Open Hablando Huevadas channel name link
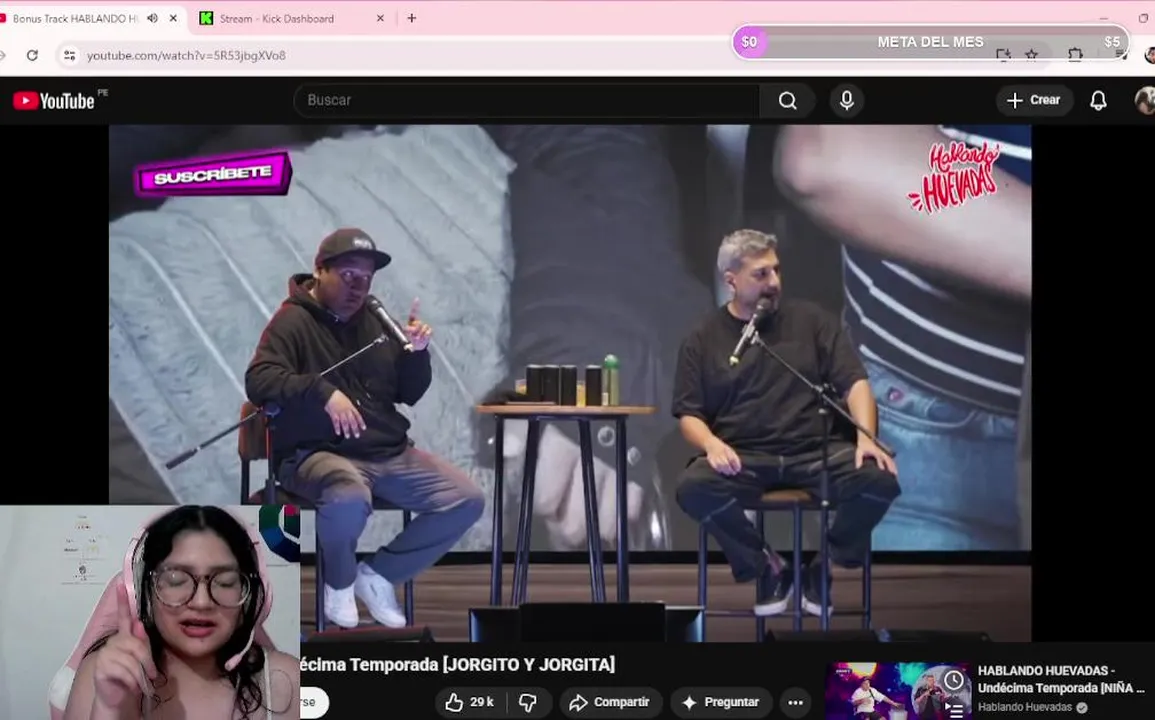The width and height of the screenshot is (1155, 720). click(1025, 707)
